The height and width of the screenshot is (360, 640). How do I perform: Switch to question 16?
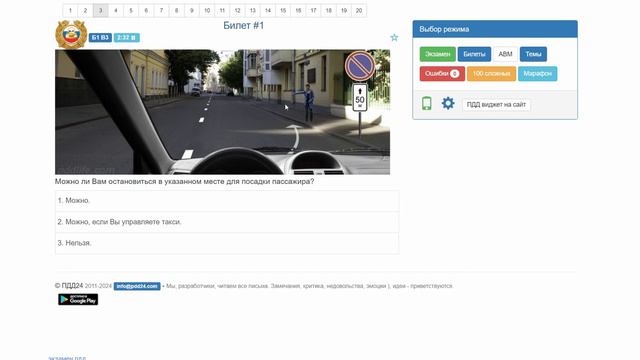click(298, 11)
